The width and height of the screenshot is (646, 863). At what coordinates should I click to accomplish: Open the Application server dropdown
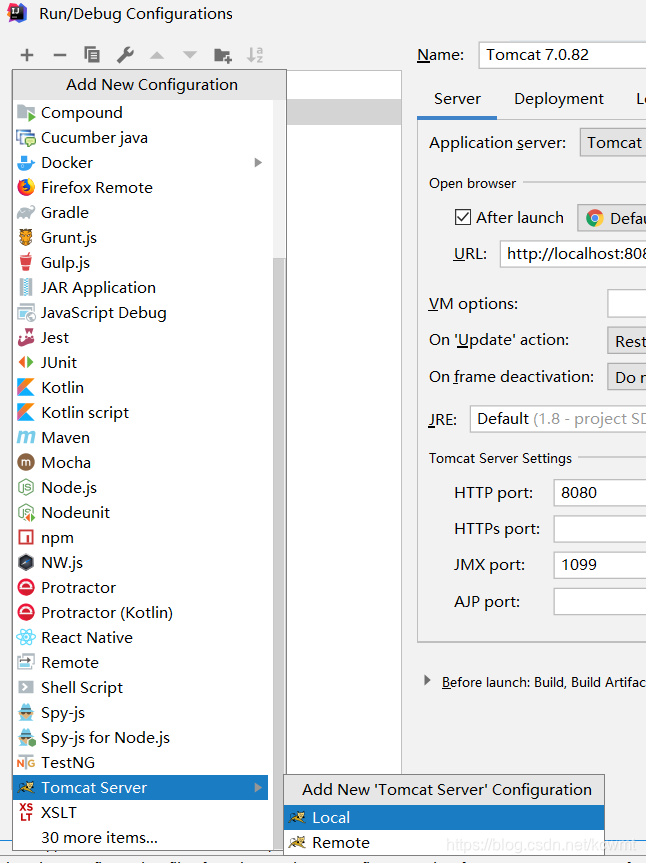click(613, 143)
